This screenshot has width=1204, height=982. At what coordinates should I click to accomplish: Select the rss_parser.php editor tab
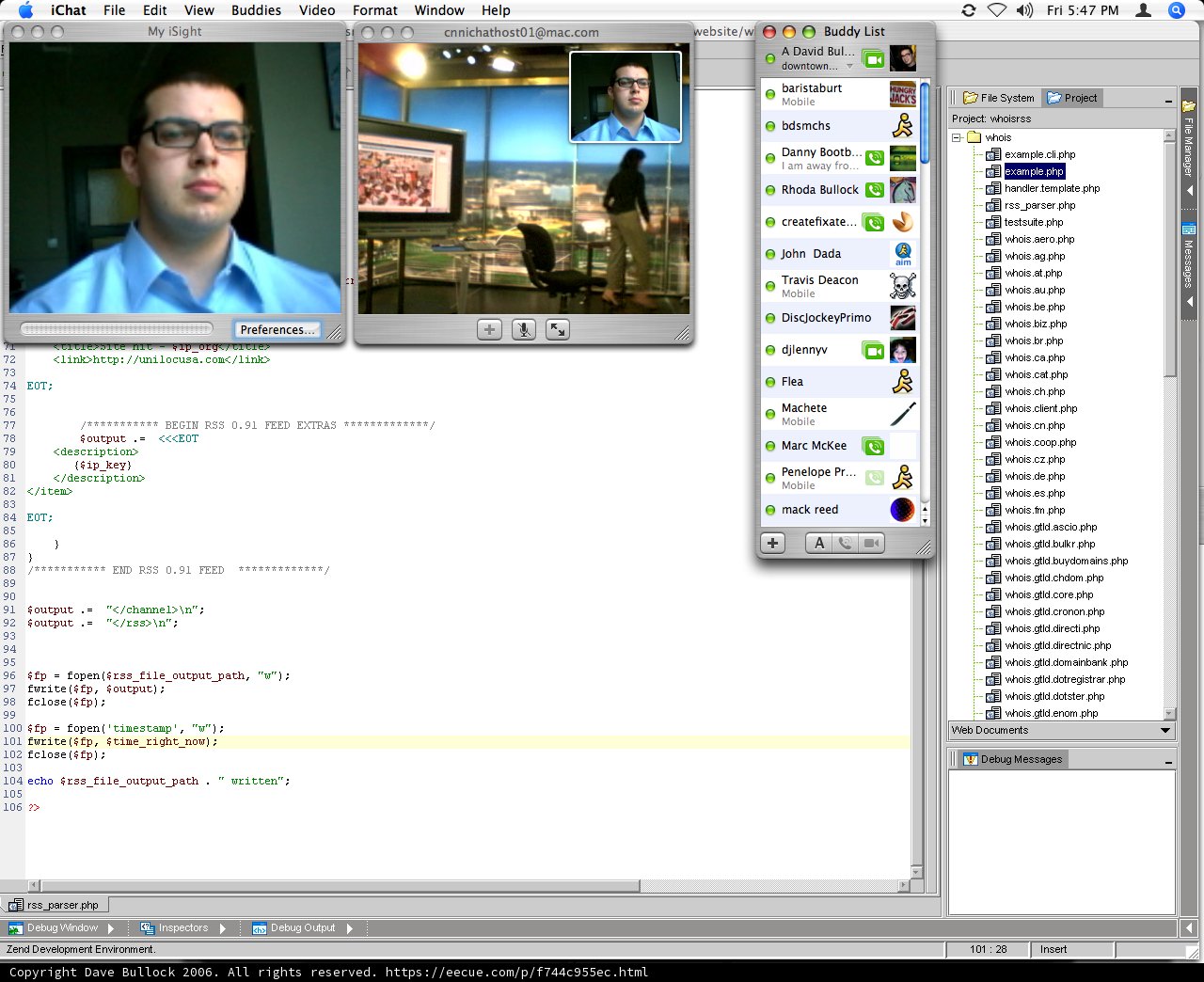click(x=55, y=905)
